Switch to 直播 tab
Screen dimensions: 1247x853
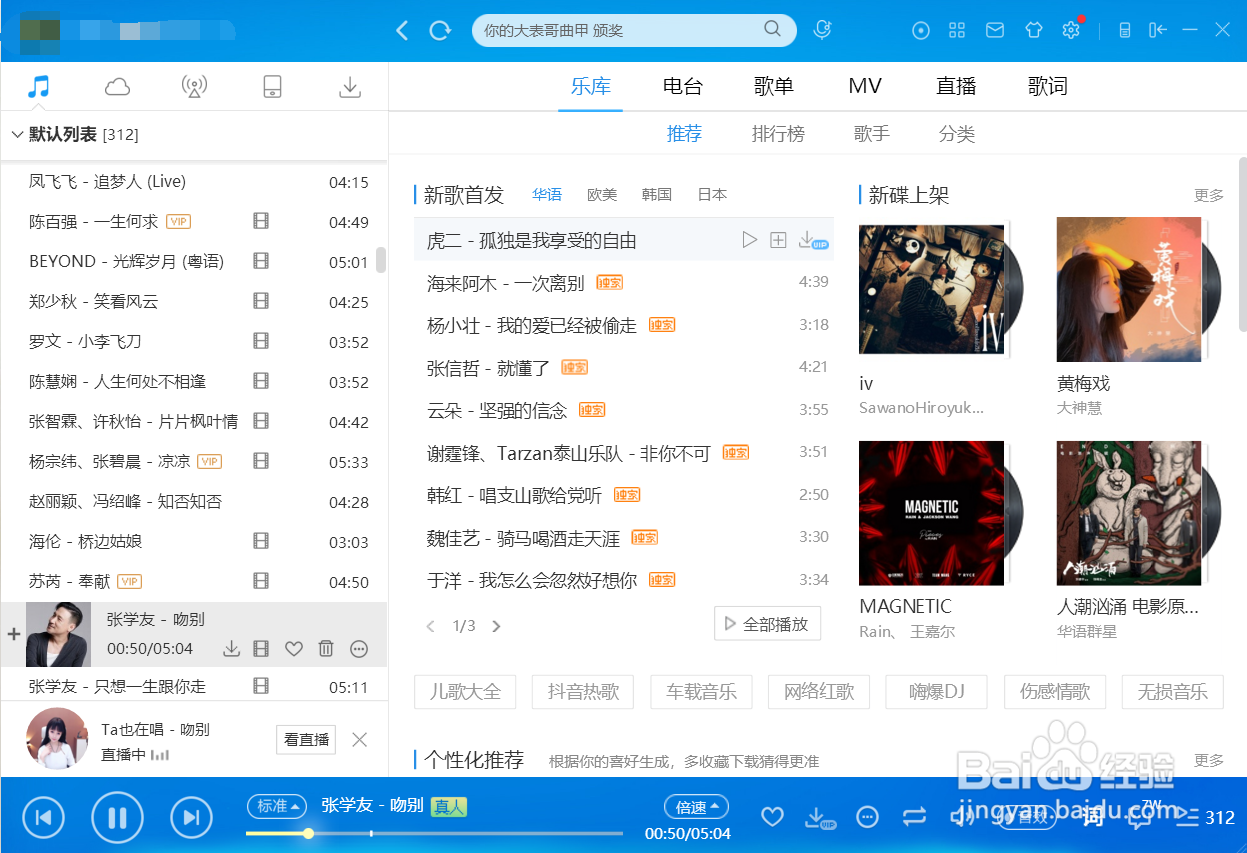tap(956, 86)
